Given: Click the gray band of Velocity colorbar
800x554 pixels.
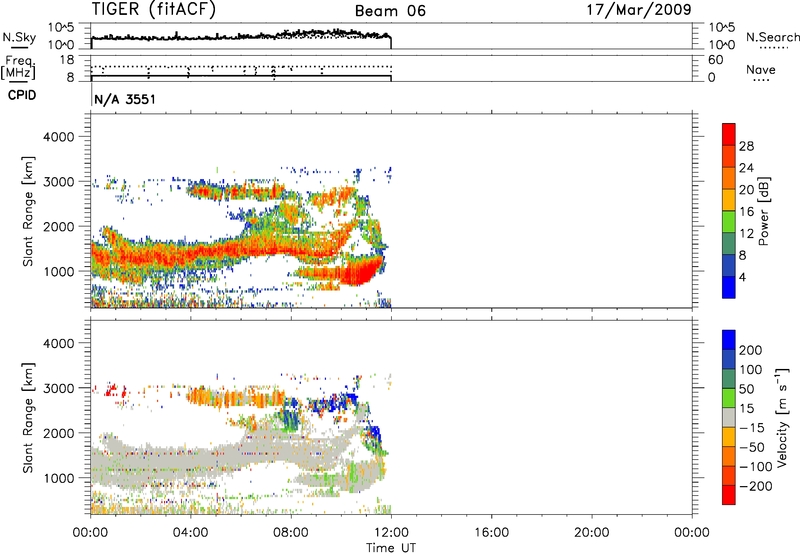Looking at the screenshot, I should tap(729, 418).
